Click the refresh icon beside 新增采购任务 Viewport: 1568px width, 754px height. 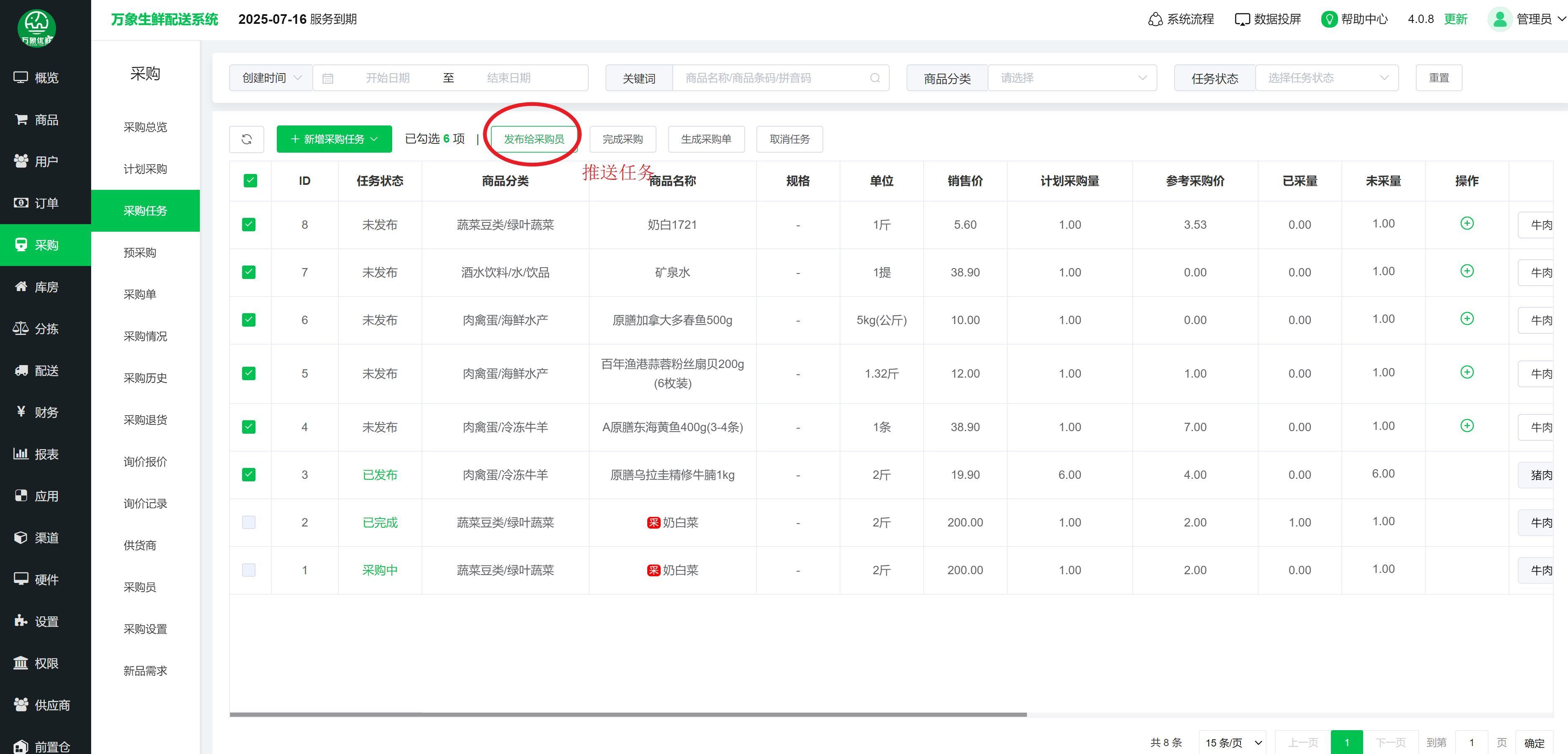point(247,139)
